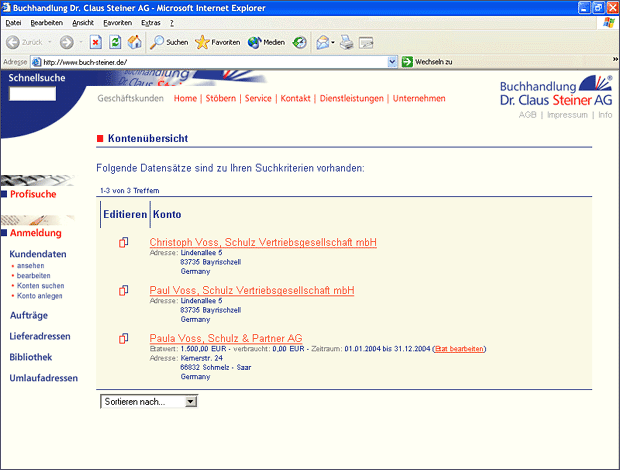
Task: Click the History (Verlauf) clock icon
Action: [299, 42]
